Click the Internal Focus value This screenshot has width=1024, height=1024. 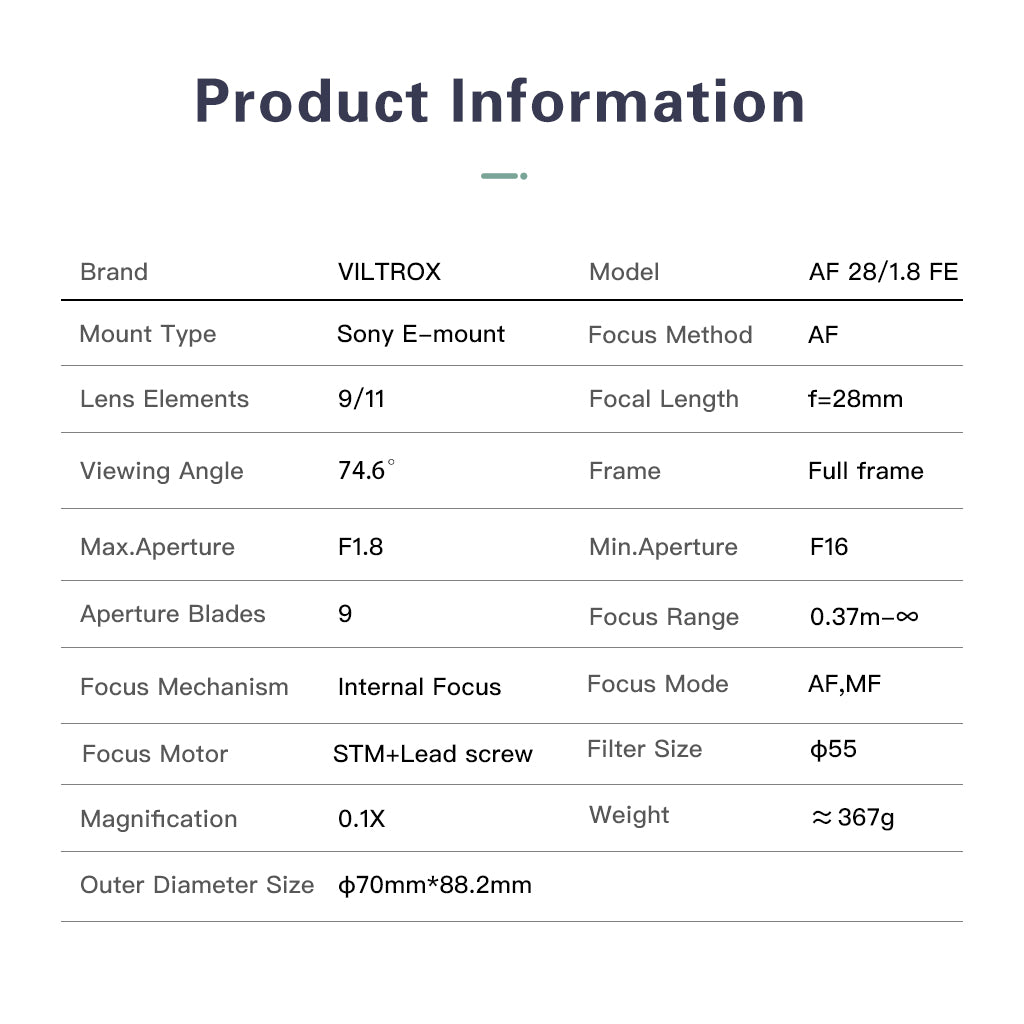[419, 687]
